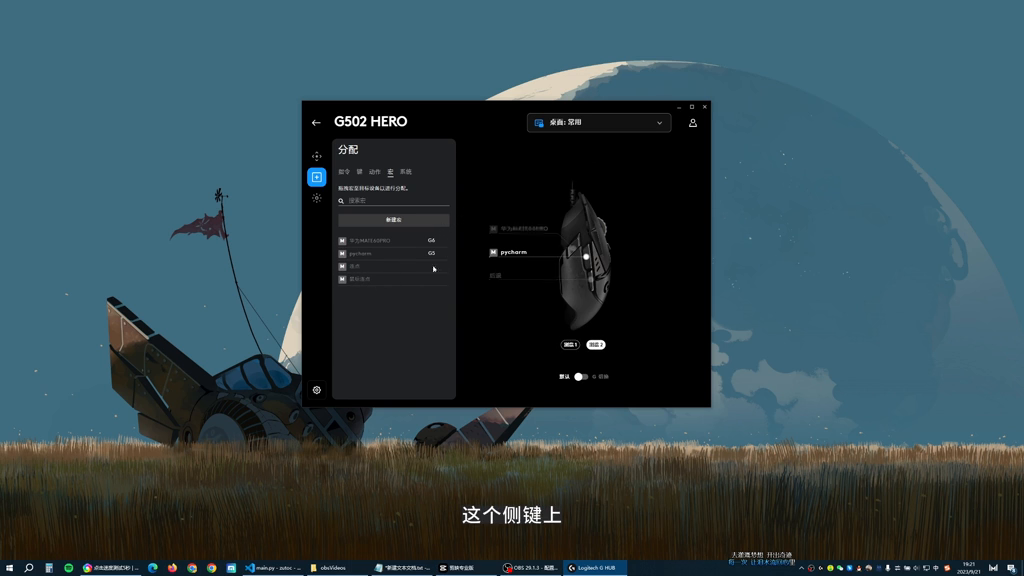This screenshot has width=1024, height=576.
Task: Select the 华为MATE60PRO macro entry
Action: tap(370, 241)
